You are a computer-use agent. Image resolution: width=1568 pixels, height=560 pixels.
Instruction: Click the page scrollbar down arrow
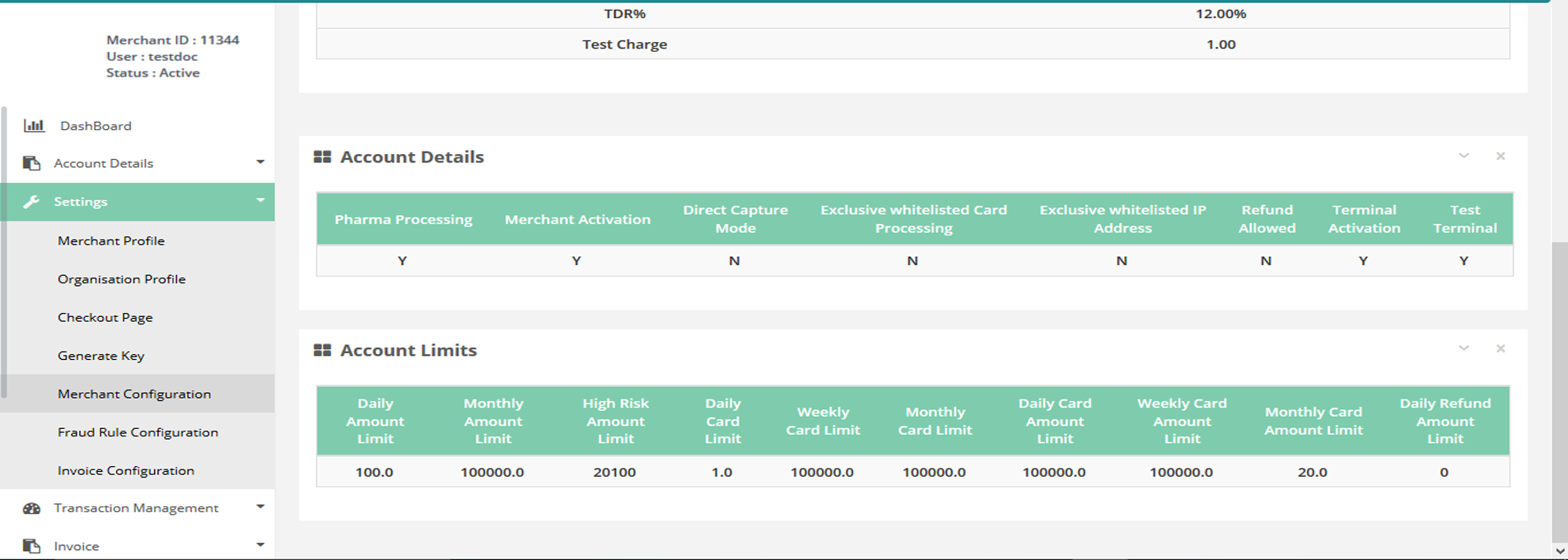point(1559,551)
